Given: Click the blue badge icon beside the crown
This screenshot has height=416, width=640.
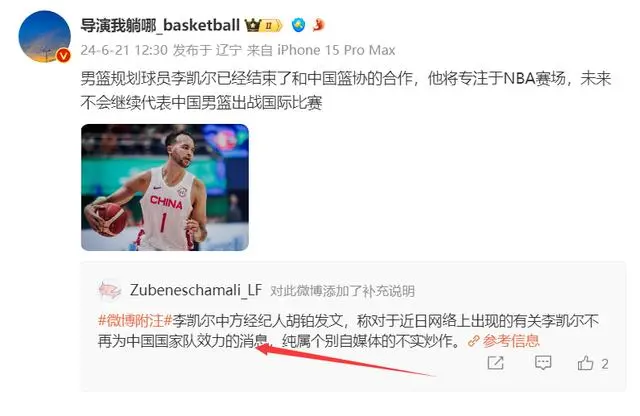Looking at the screenshot, I should pyautogui.click(x=299, y=25).
